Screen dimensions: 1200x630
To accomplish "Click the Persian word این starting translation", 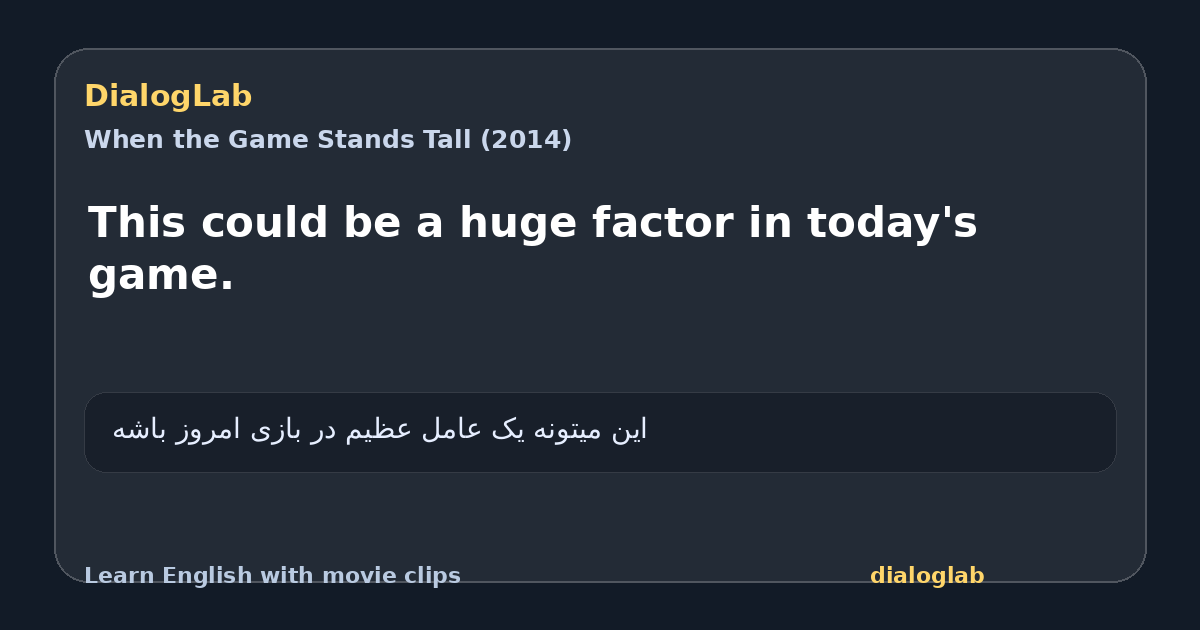I will [x=629, y=430].
